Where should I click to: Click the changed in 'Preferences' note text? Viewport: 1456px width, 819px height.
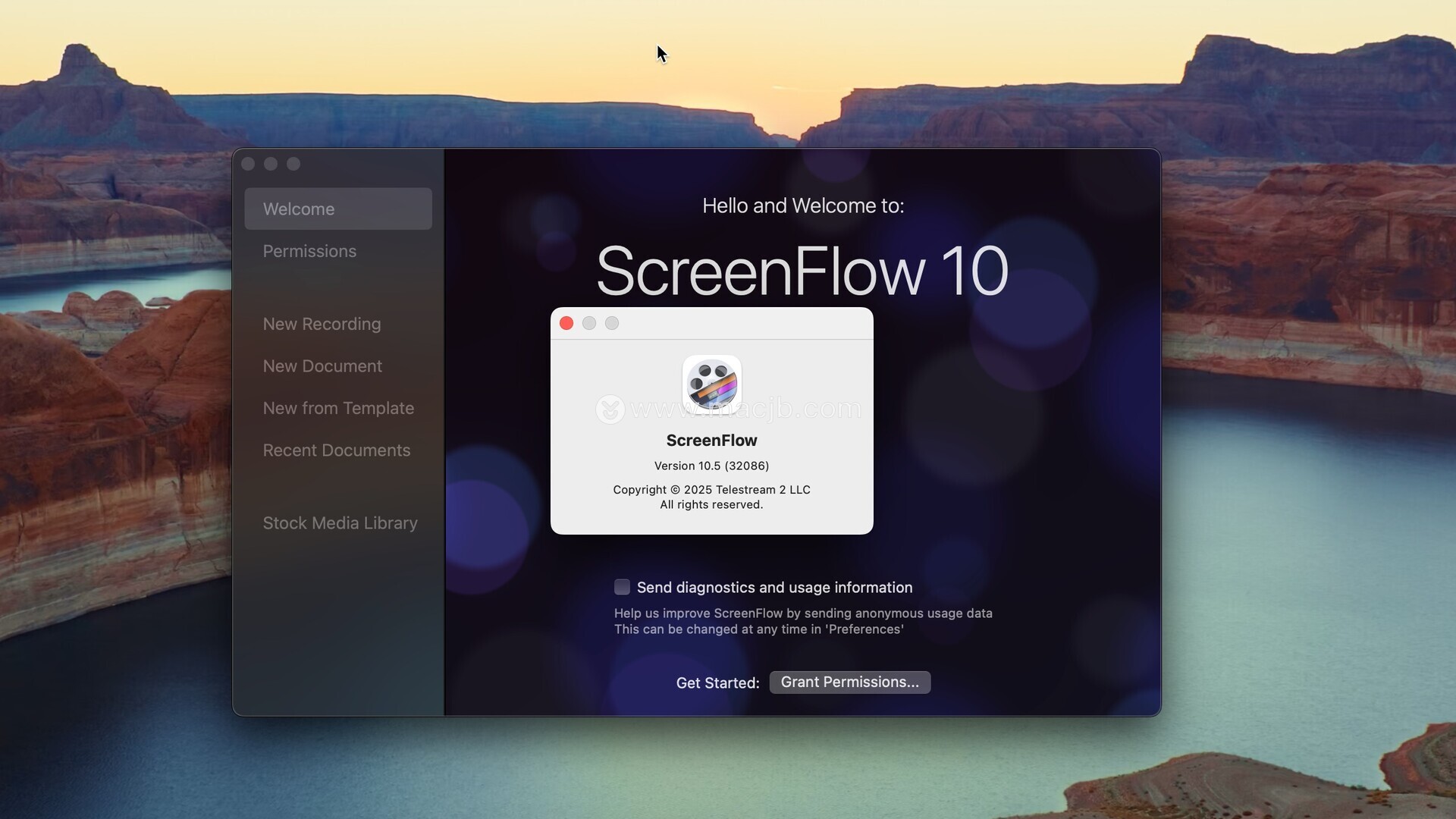[758, 629]
